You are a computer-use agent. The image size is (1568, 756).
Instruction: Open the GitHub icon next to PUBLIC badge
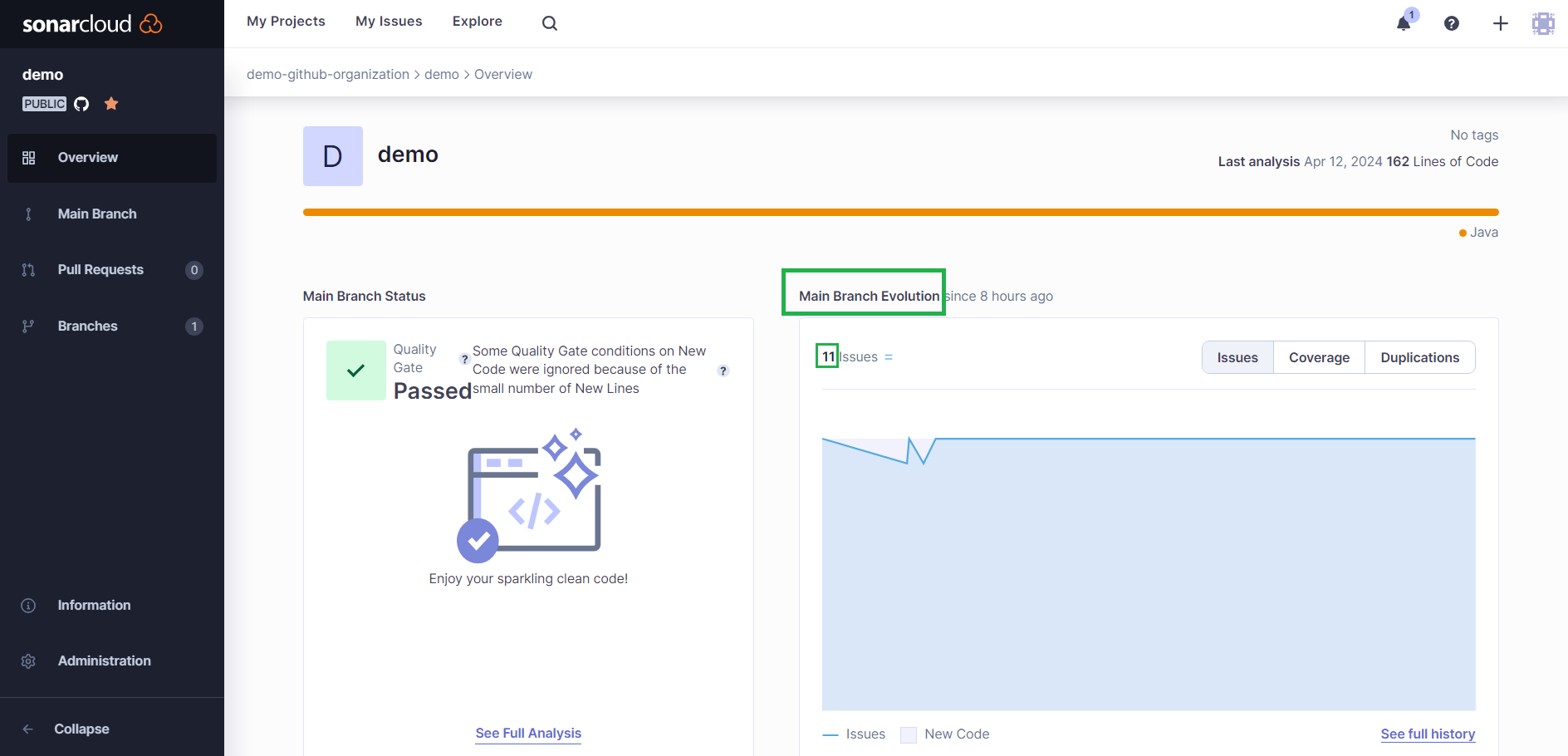[81, 103]
